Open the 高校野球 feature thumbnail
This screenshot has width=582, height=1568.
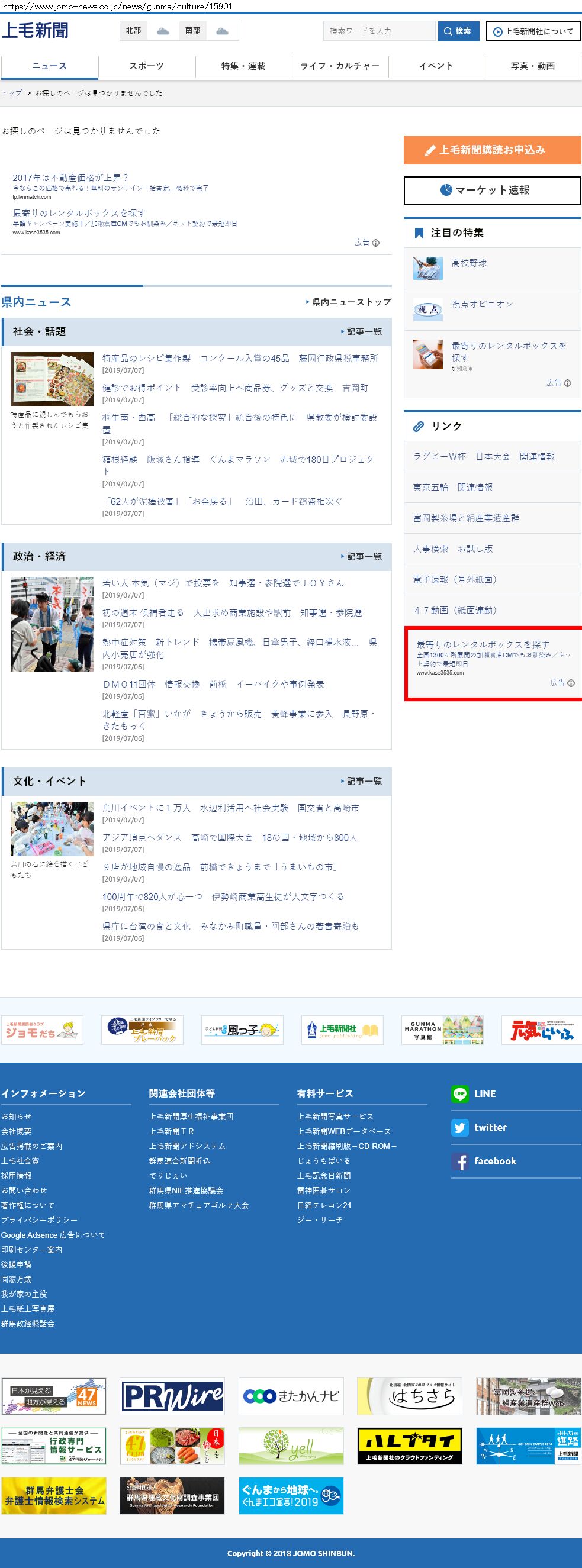(427, 268)
